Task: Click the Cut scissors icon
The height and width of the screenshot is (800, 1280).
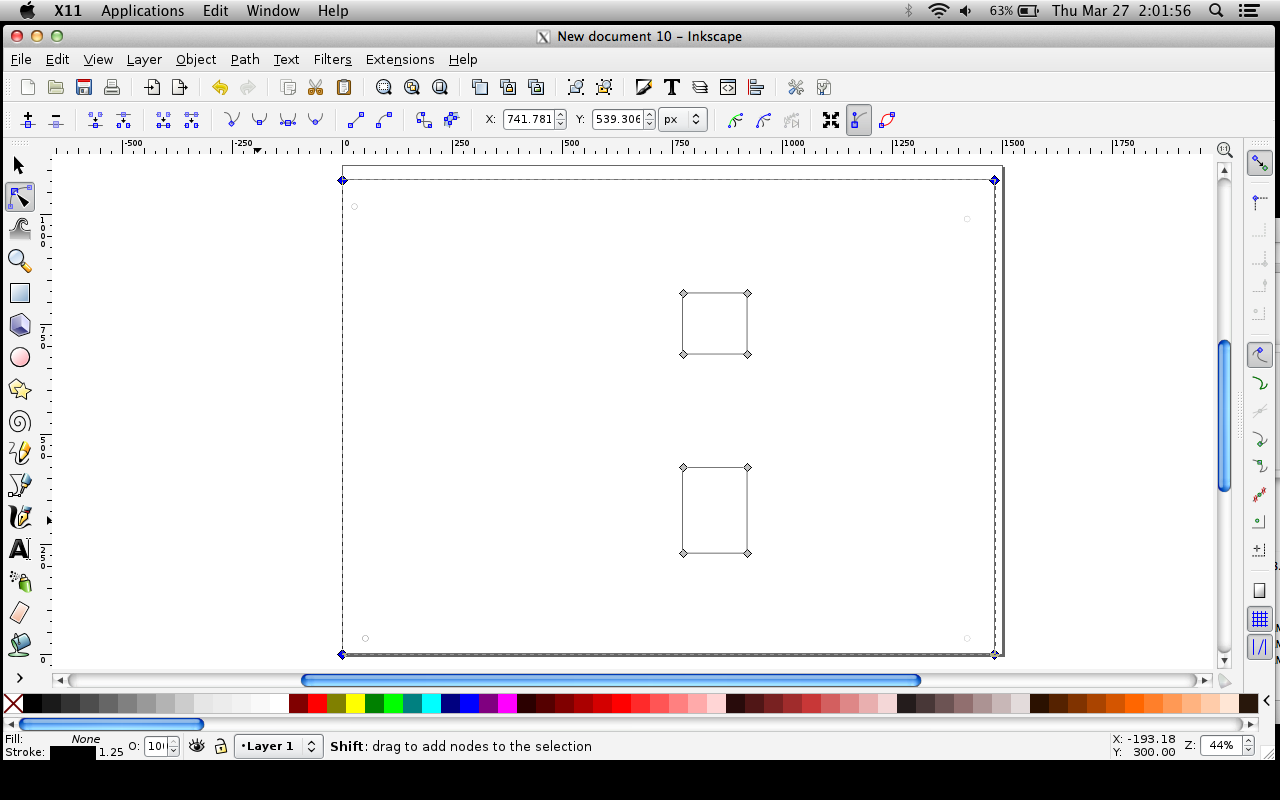Action: 315,87
